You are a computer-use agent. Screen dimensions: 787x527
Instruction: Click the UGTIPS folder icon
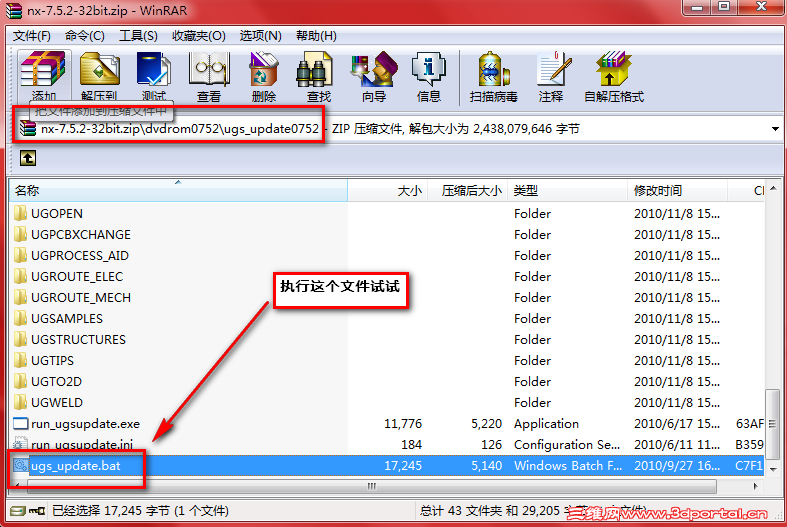point(21,361)
